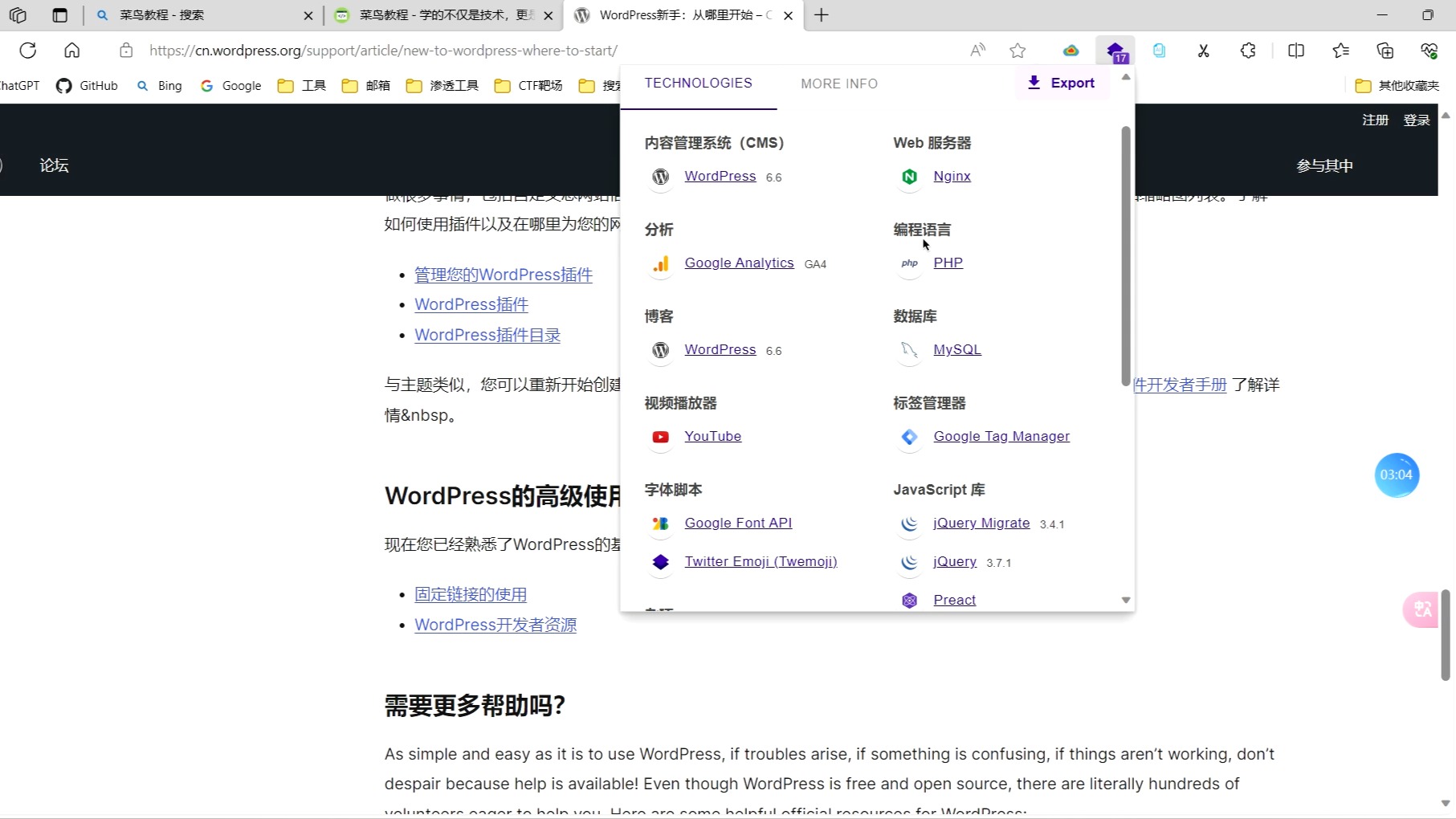Screen dimensions: 1456x819
Task: Open 参与其中 navigation item
Action: (1325, 165)
